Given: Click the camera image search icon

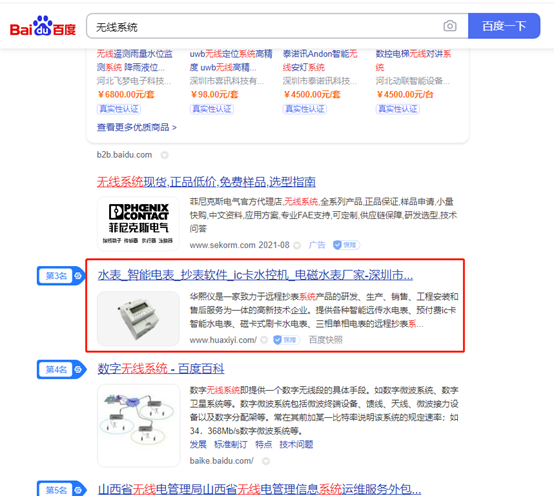Looking at the screenshot, I should tap(450, 26).
